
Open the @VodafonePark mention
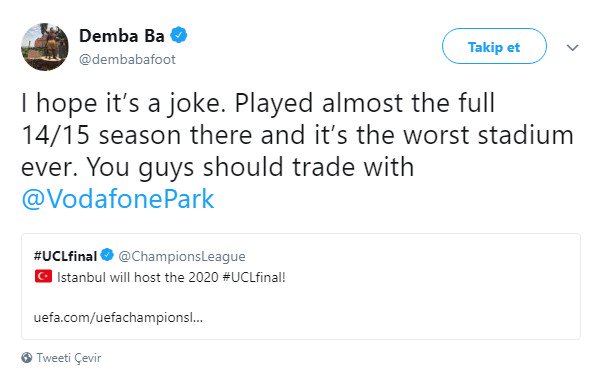117,199
